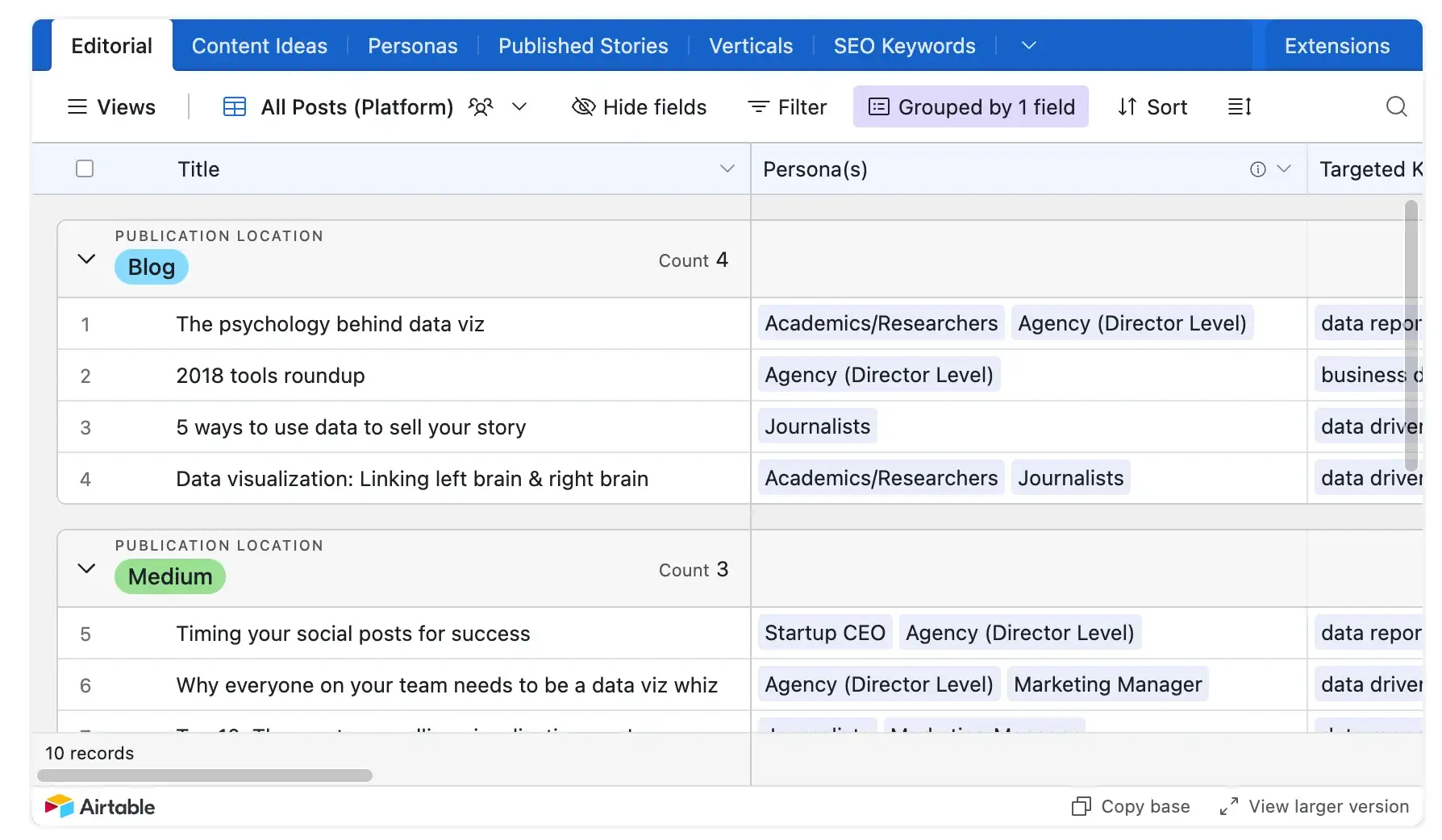
Task: Select 'The psychology behind data viz' title
Action: [331, 324]
